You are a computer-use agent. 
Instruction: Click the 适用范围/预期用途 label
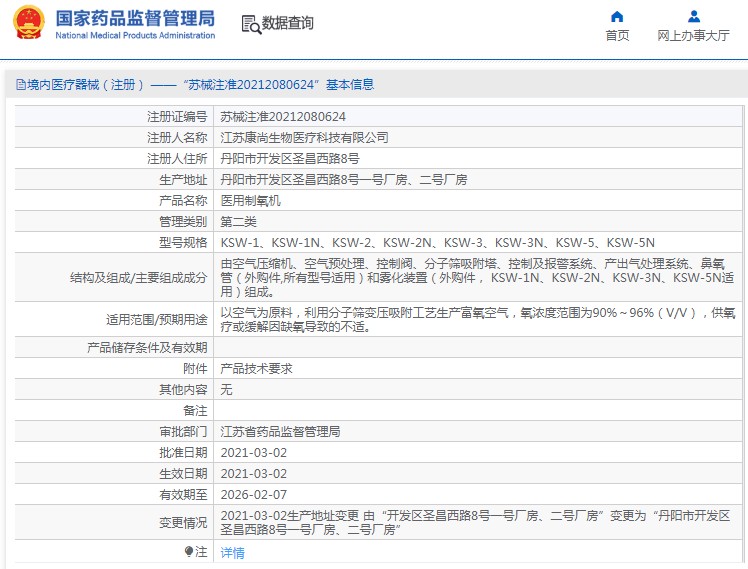coord(156,320)
